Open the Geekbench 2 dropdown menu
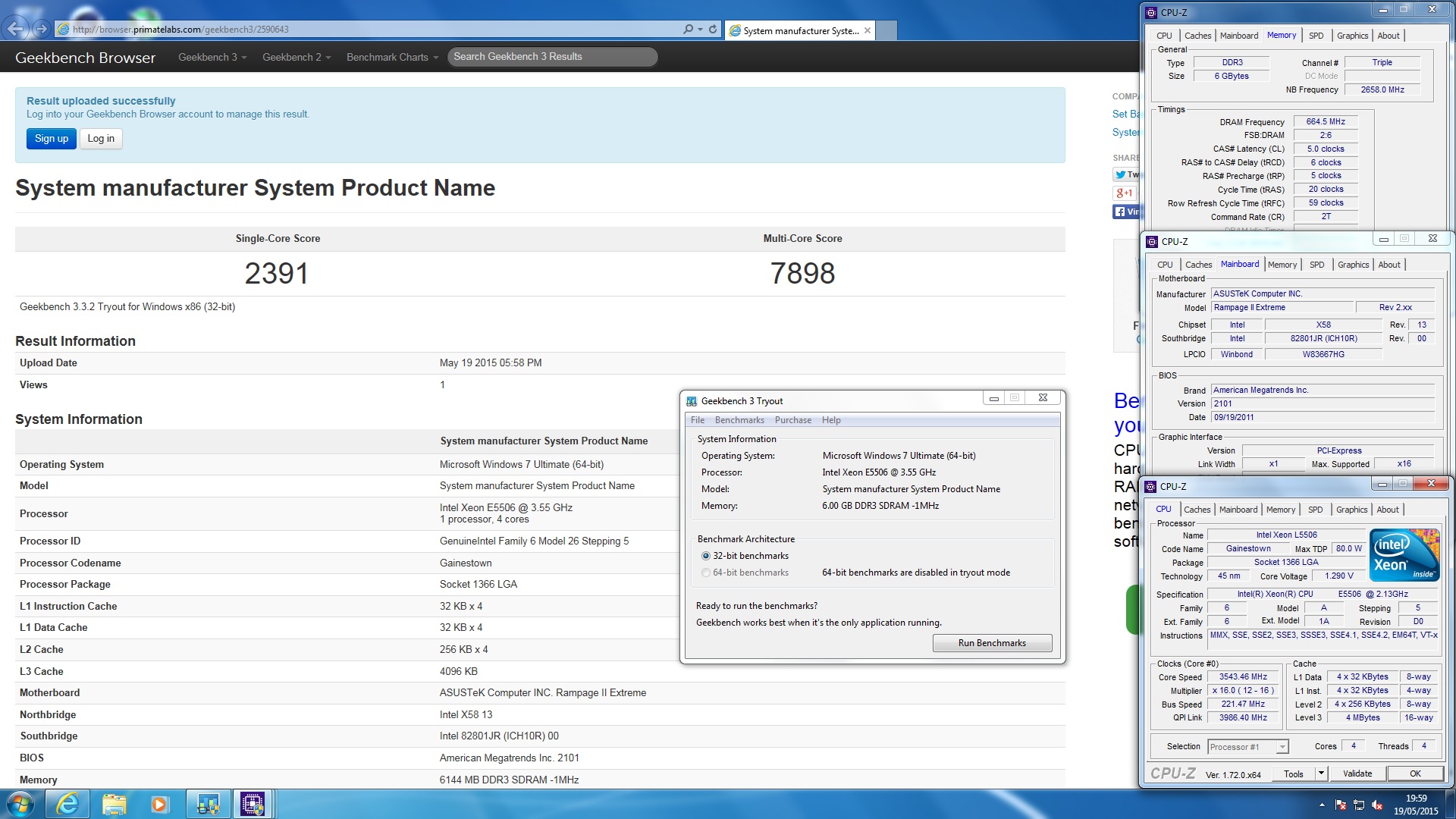The width and height of the screenshot is (1456, 819). (297, 57)
